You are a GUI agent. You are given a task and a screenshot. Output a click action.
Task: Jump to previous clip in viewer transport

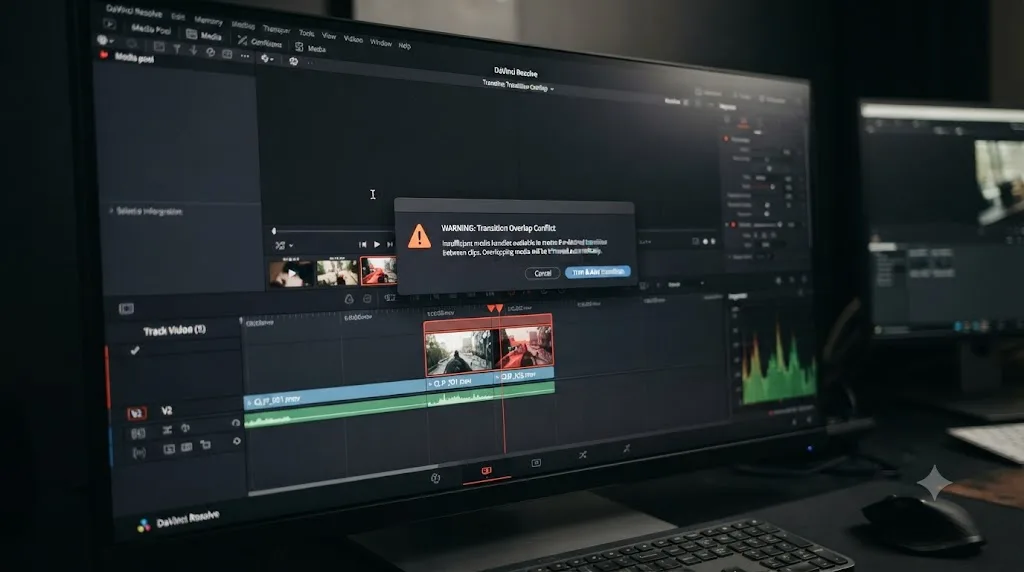pyautogui.click(x=362, y=244)
